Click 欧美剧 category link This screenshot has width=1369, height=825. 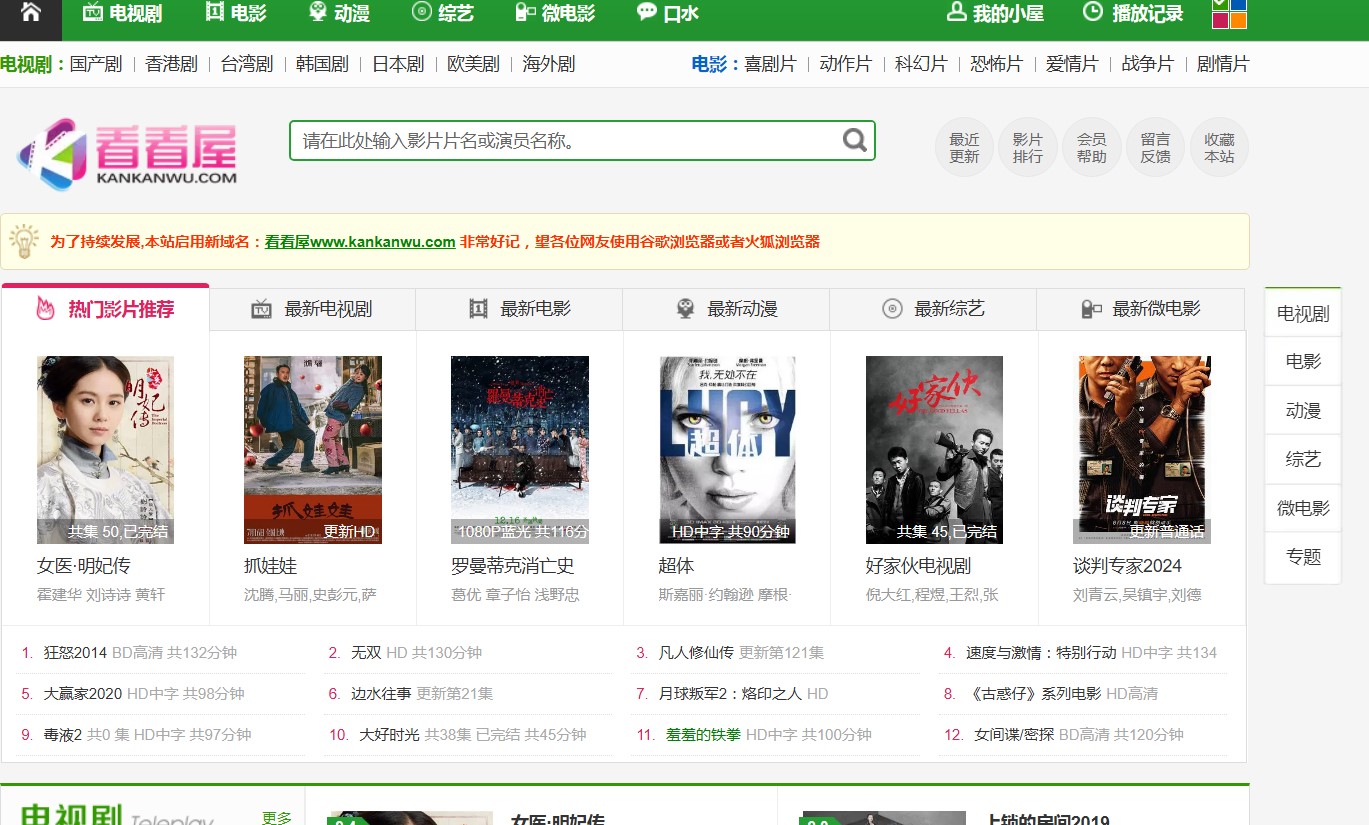pos(473,64)
